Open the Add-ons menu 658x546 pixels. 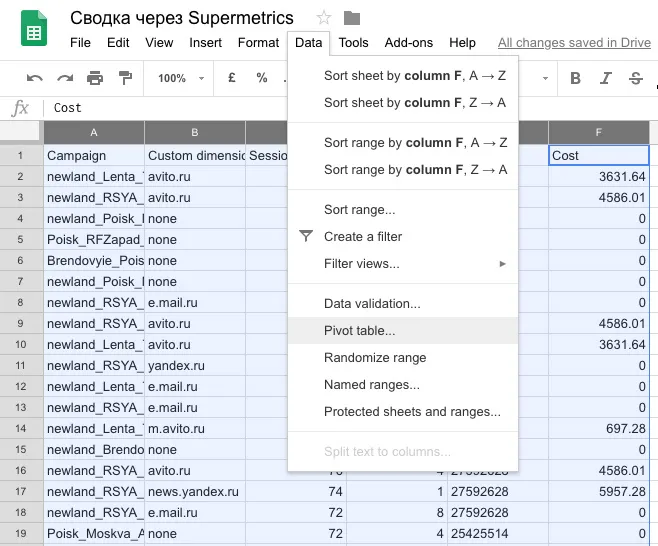409,43
